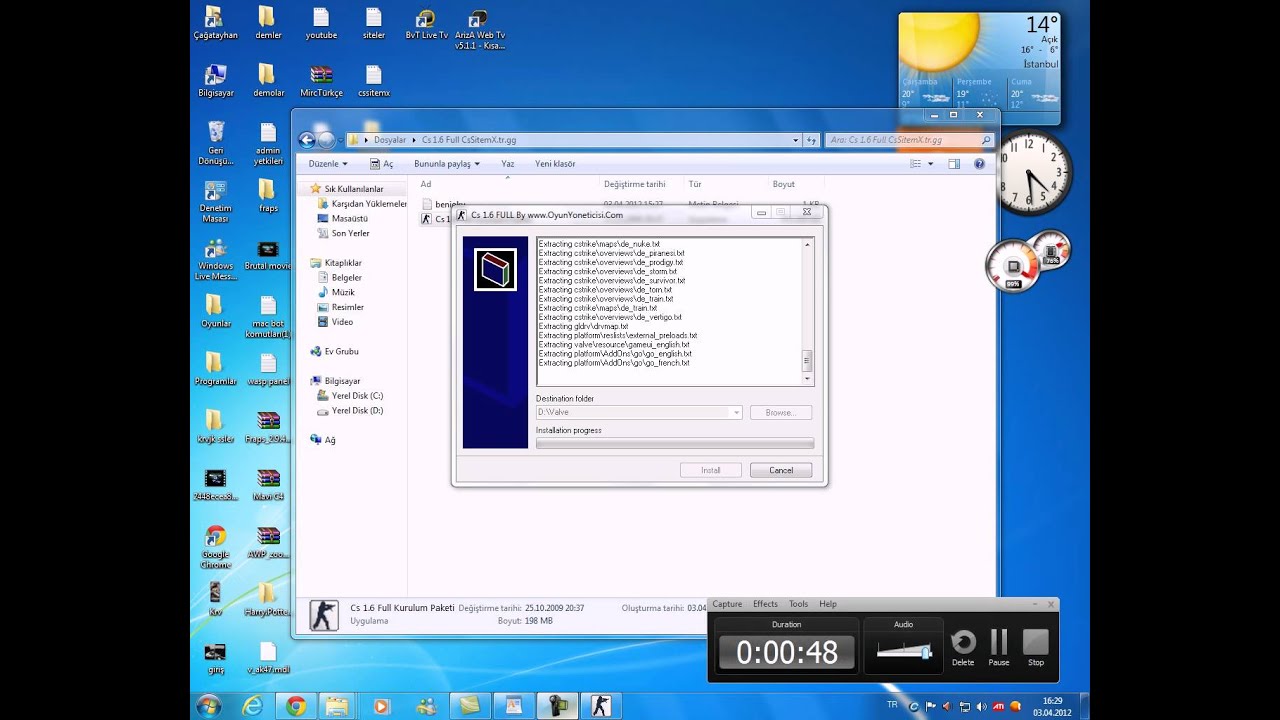
Task: Open the Çağatayhan desktop shortcut
Action: [215, 23]
